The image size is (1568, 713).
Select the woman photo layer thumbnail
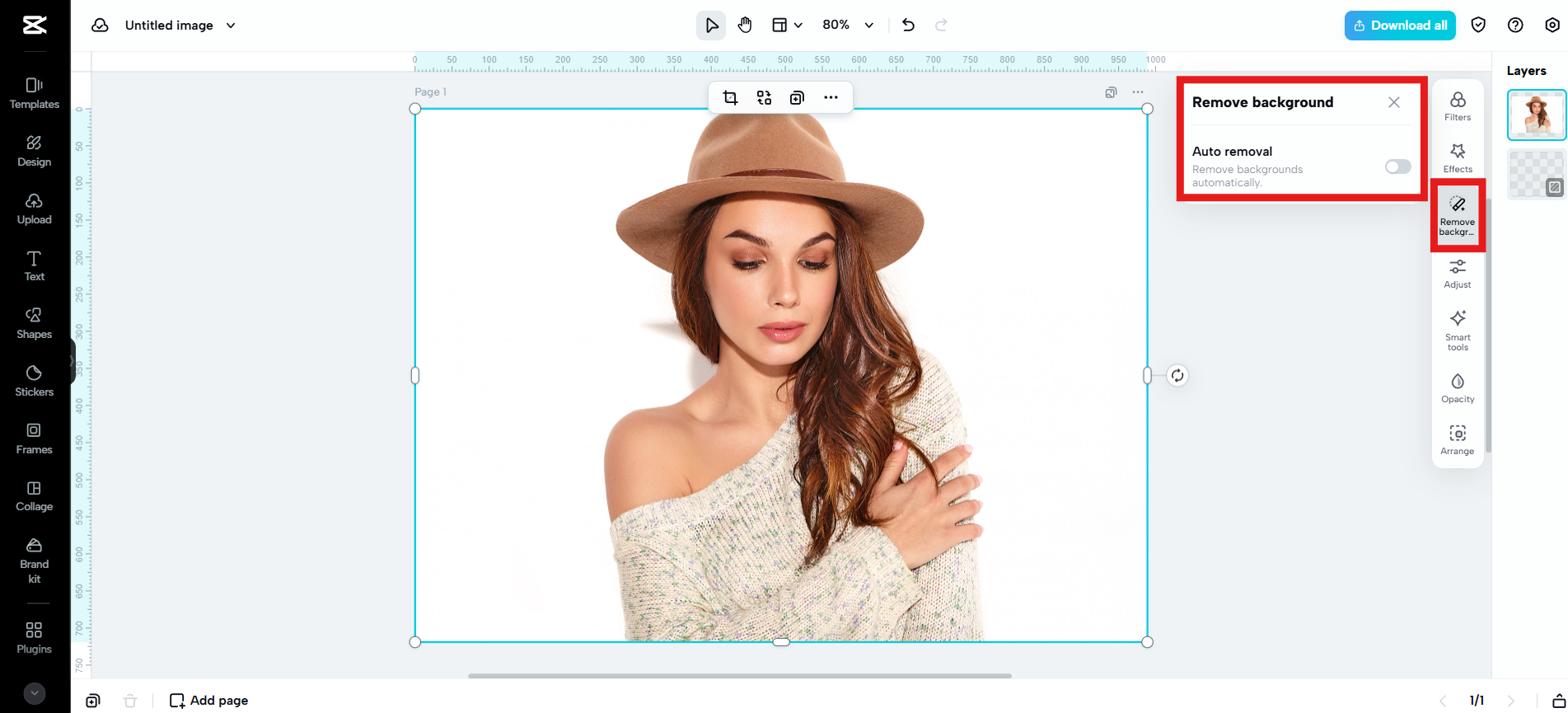1537,115
